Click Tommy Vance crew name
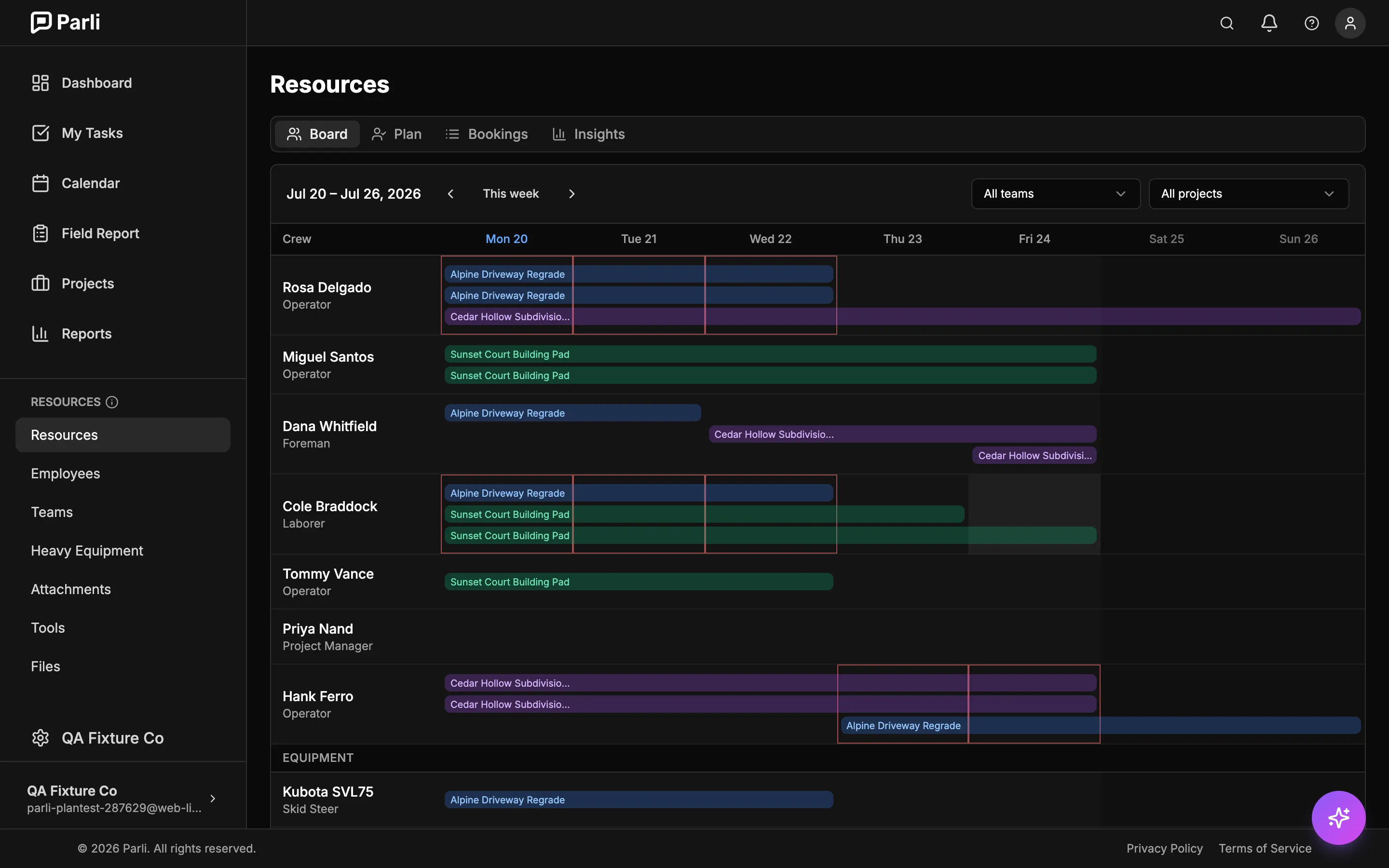 (x=328, y=573)
